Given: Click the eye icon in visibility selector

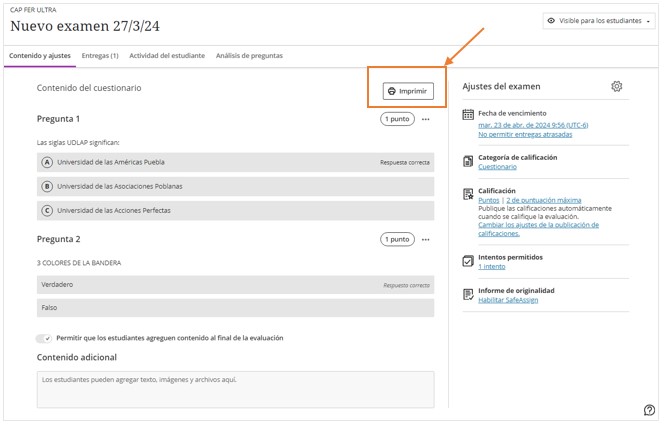Looking at the screenshot, I should point(551,21).
